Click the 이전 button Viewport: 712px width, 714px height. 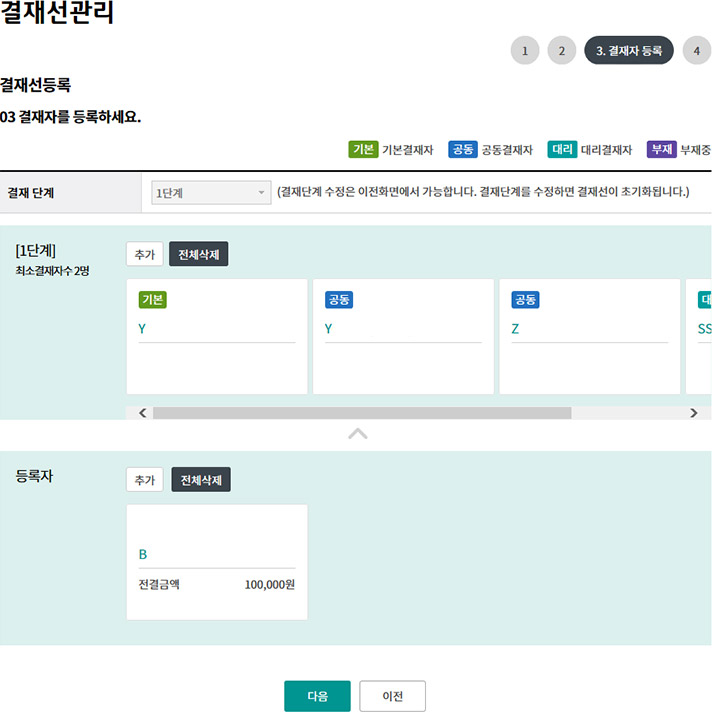[x=393, y=696]
